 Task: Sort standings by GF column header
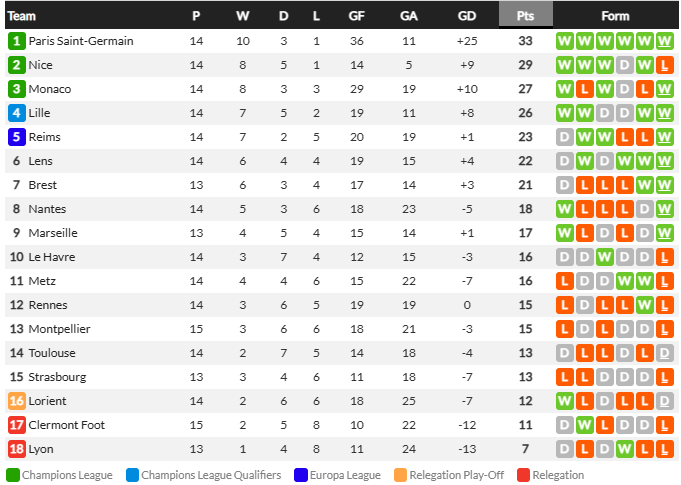(x=357, y=16)
